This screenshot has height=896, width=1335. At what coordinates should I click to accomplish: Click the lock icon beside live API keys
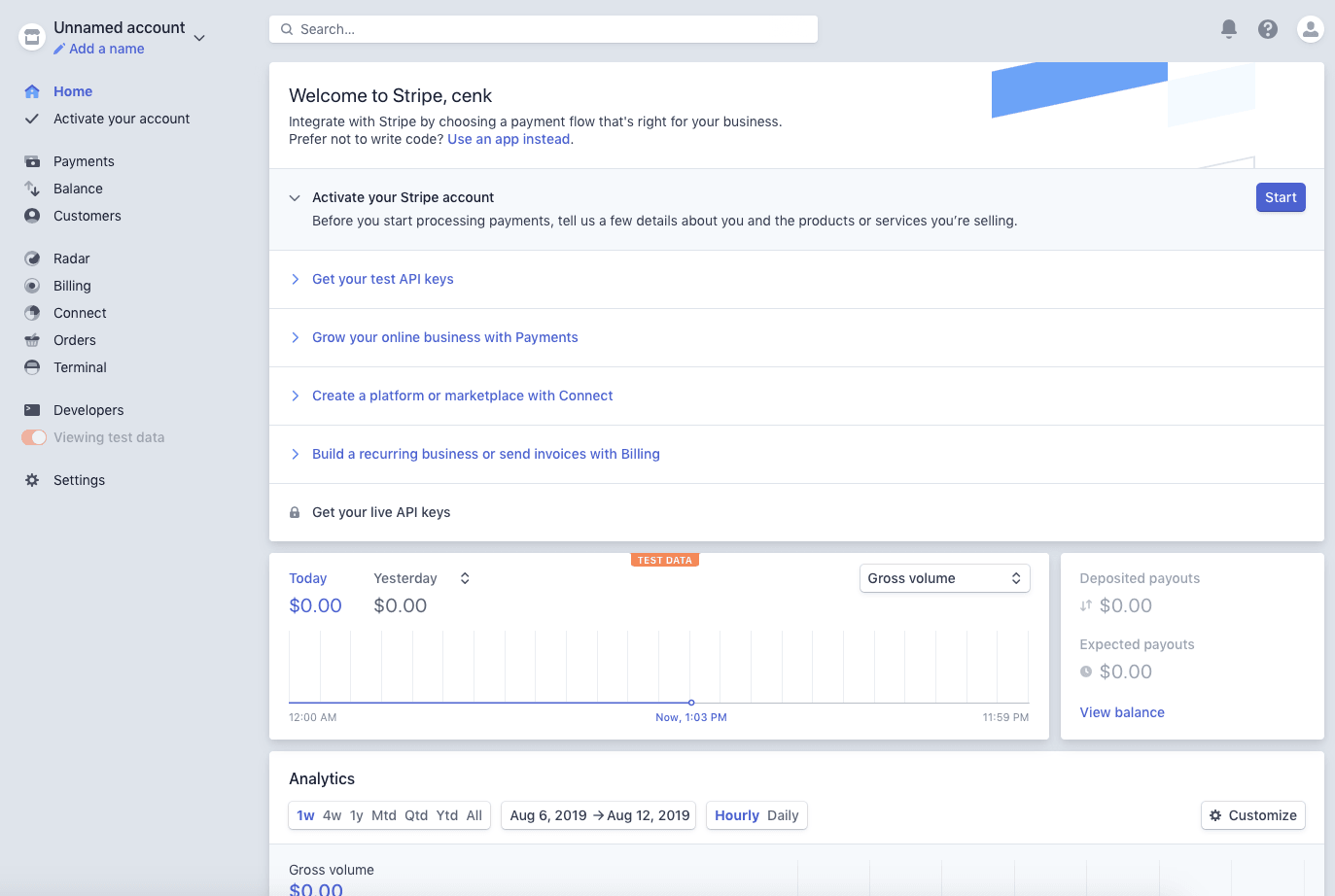tap(295, 512)
